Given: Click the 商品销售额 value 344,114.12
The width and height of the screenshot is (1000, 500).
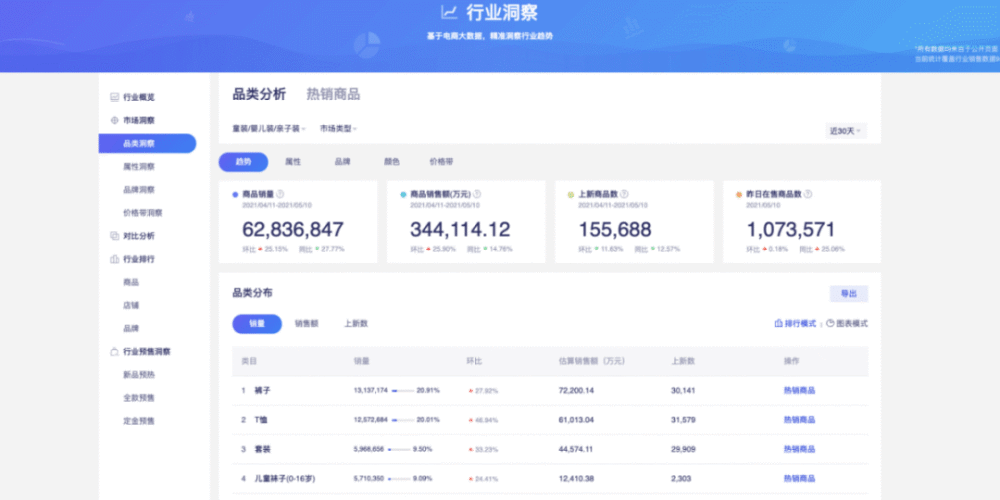Looking at the screenshot, I should pyautogui.click(x=460, y=230).
